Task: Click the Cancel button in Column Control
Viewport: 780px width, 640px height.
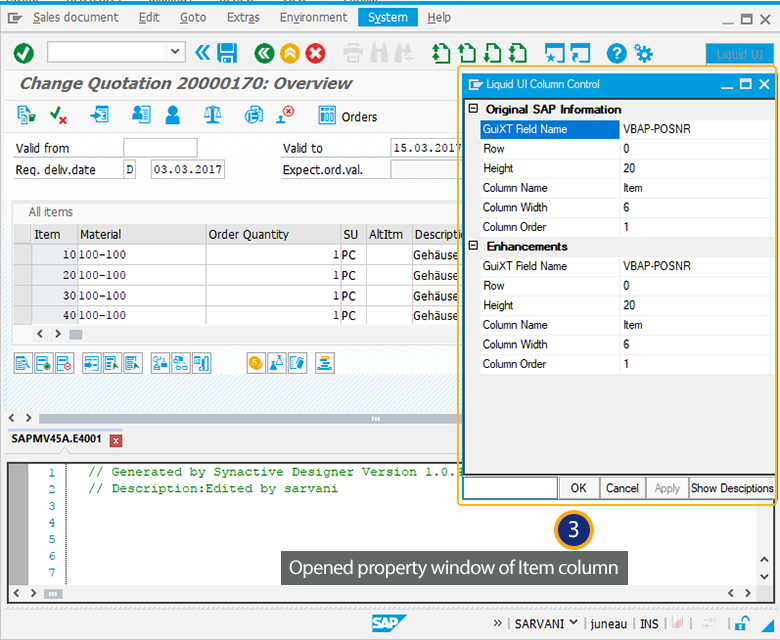Action: click(622, 488)
